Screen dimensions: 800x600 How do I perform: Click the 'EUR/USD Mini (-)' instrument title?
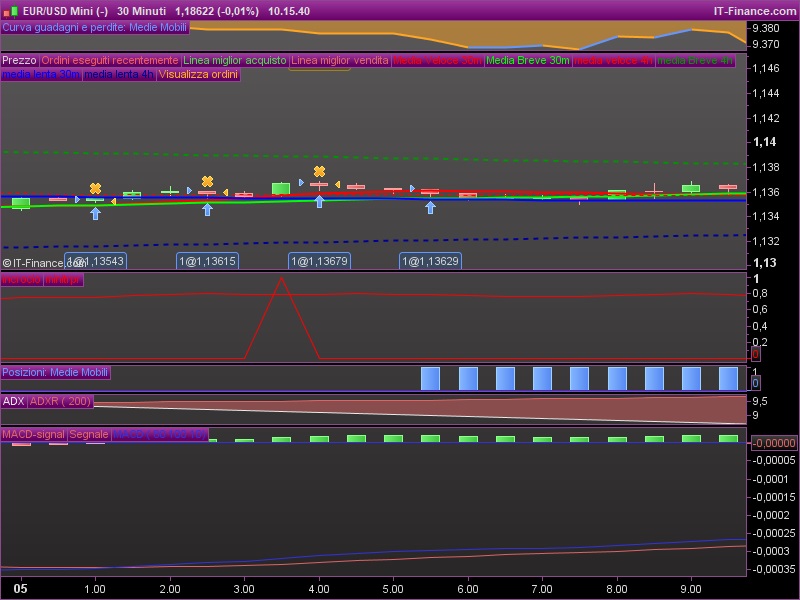click(x=65, y=11)
